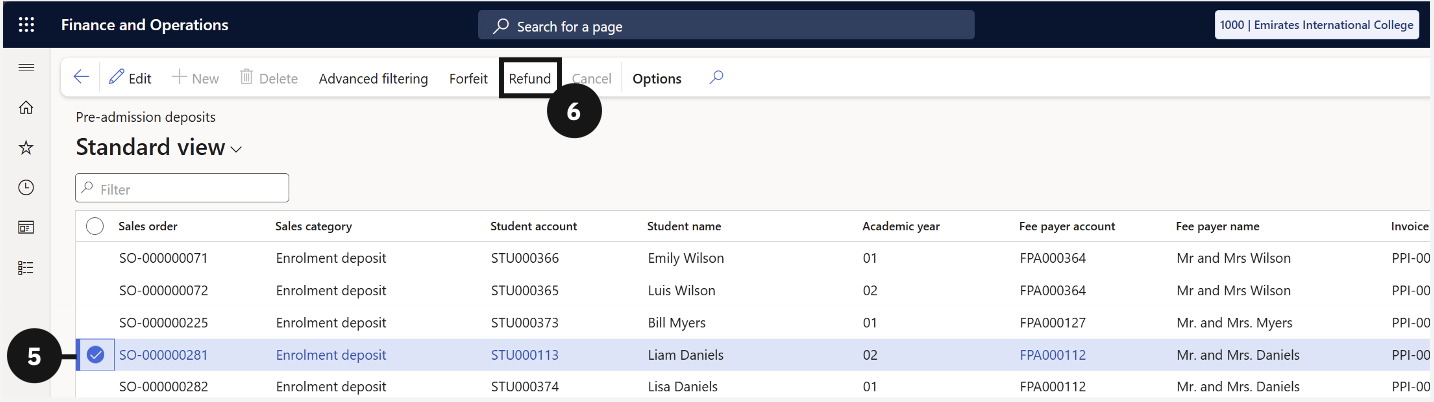Select cell SO-000000072

[163, 290]
